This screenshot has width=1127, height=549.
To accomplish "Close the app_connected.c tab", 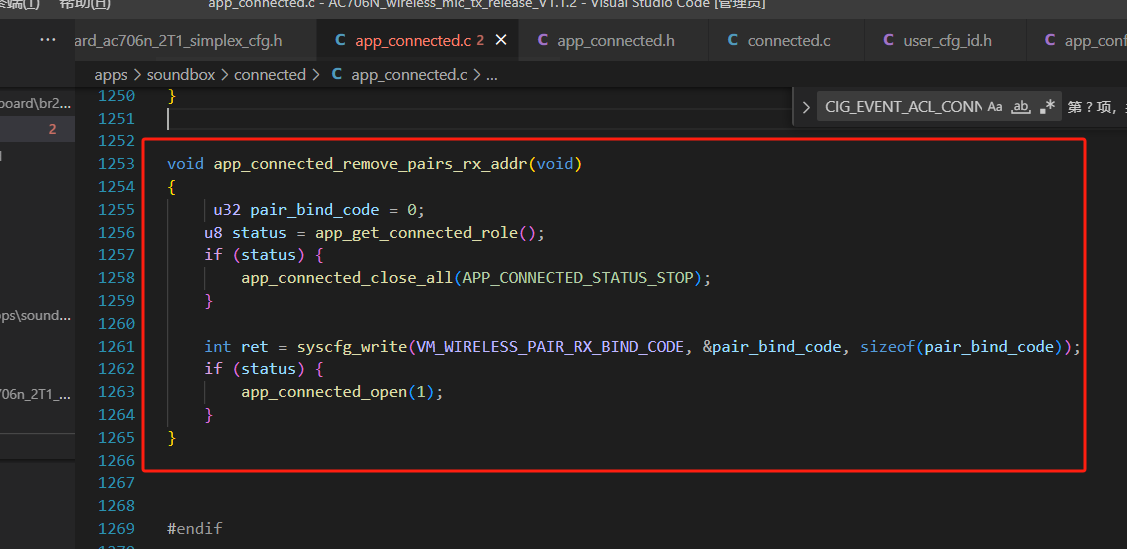I will [501, 40].
